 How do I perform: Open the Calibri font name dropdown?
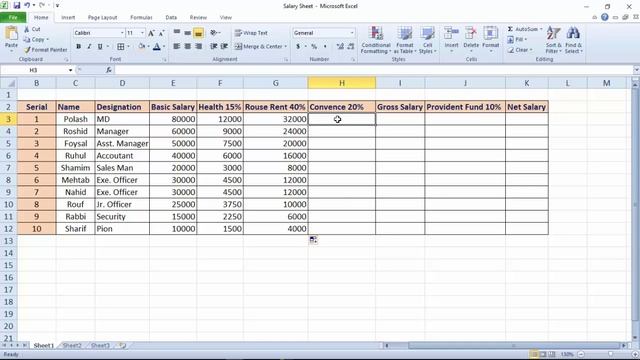click(122, 33)
